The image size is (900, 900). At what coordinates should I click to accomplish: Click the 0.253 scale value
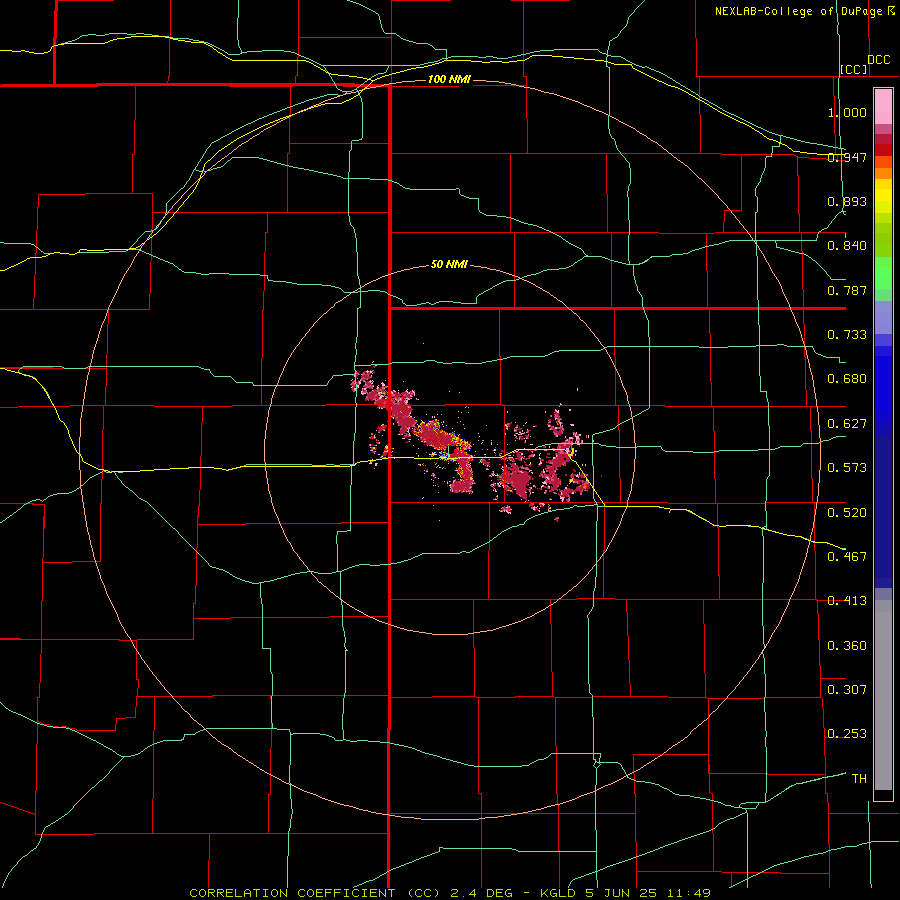[x=847, y=734]
